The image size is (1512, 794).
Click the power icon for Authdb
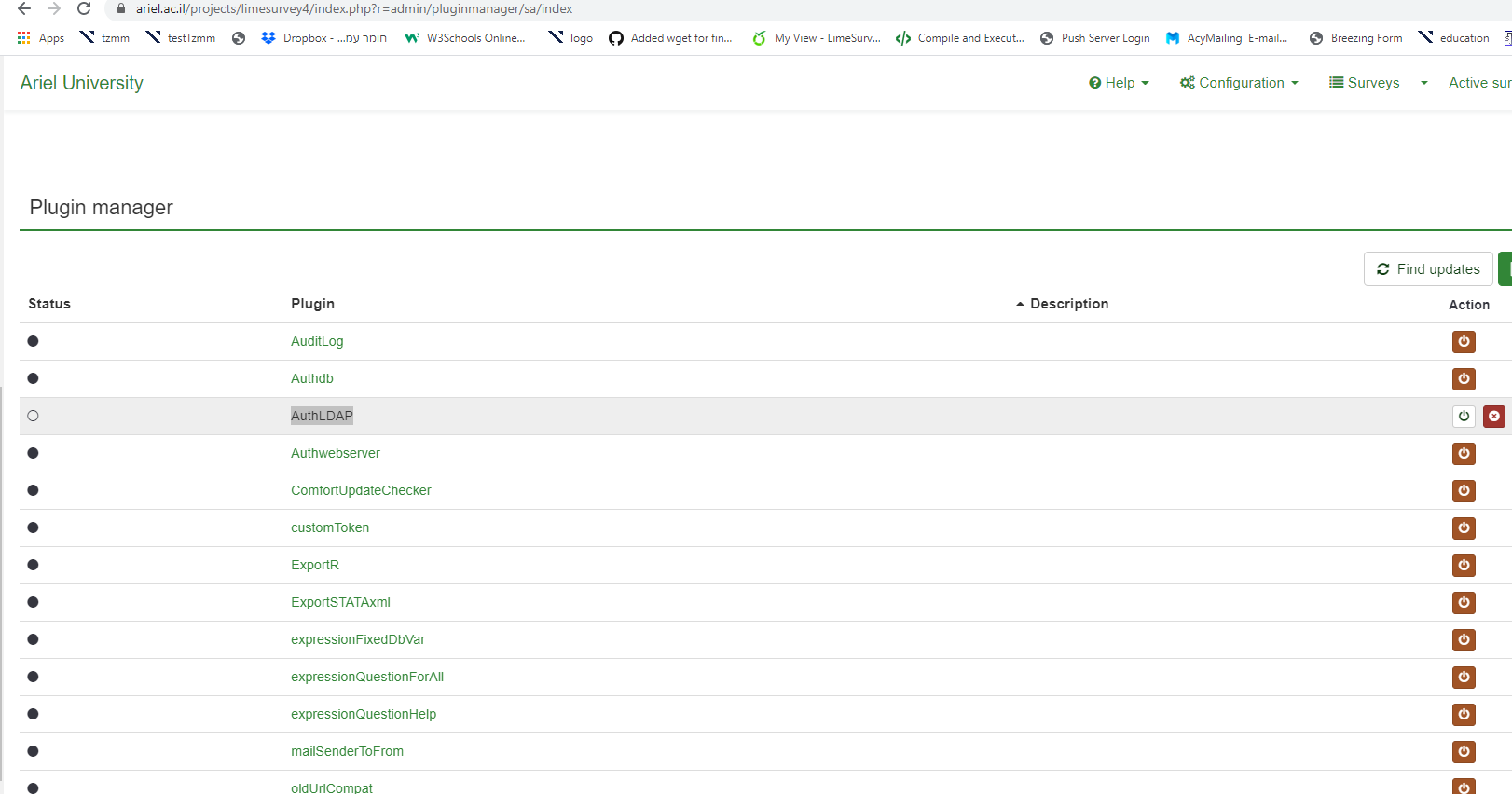click(1464, 379)
